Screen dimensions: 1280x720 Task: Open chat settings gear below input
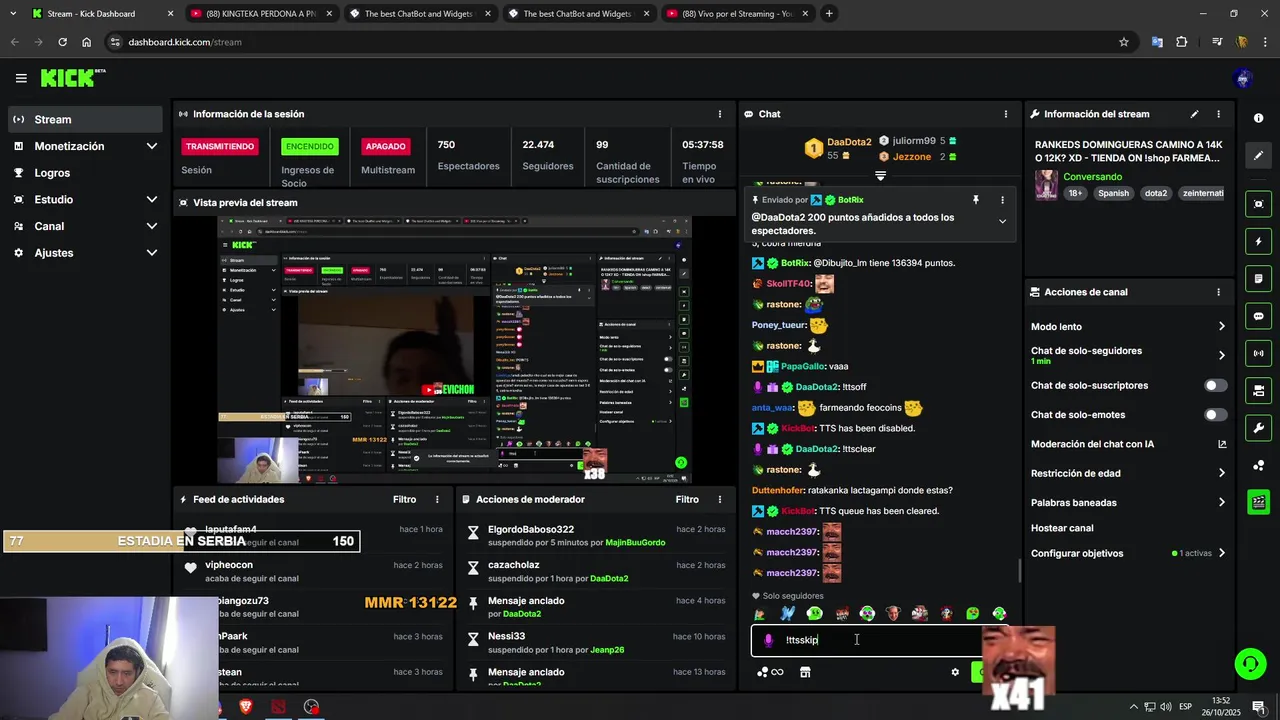[x=955, y=672]
